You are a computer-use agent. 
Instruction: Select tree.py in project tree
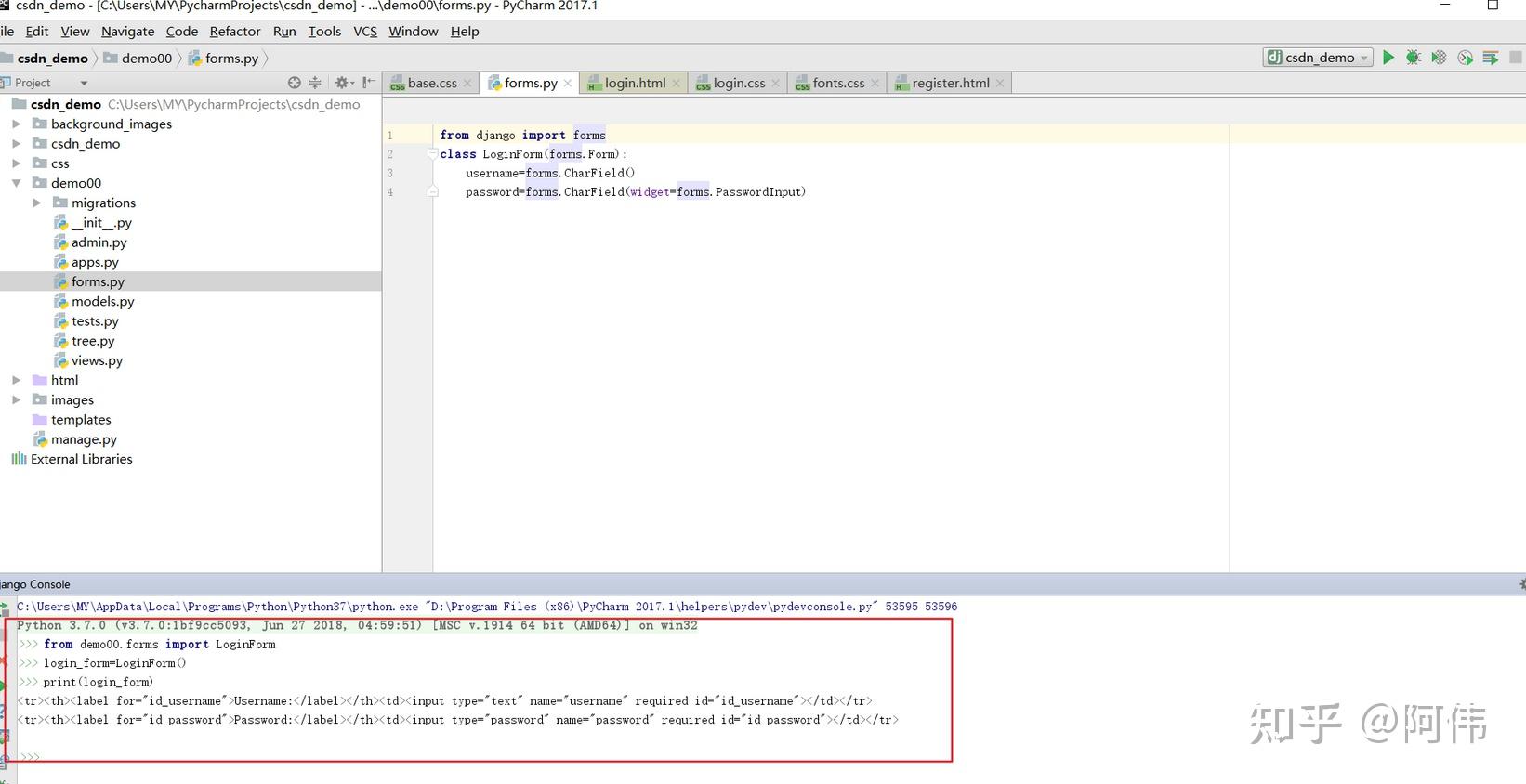[x=85, y=341]
